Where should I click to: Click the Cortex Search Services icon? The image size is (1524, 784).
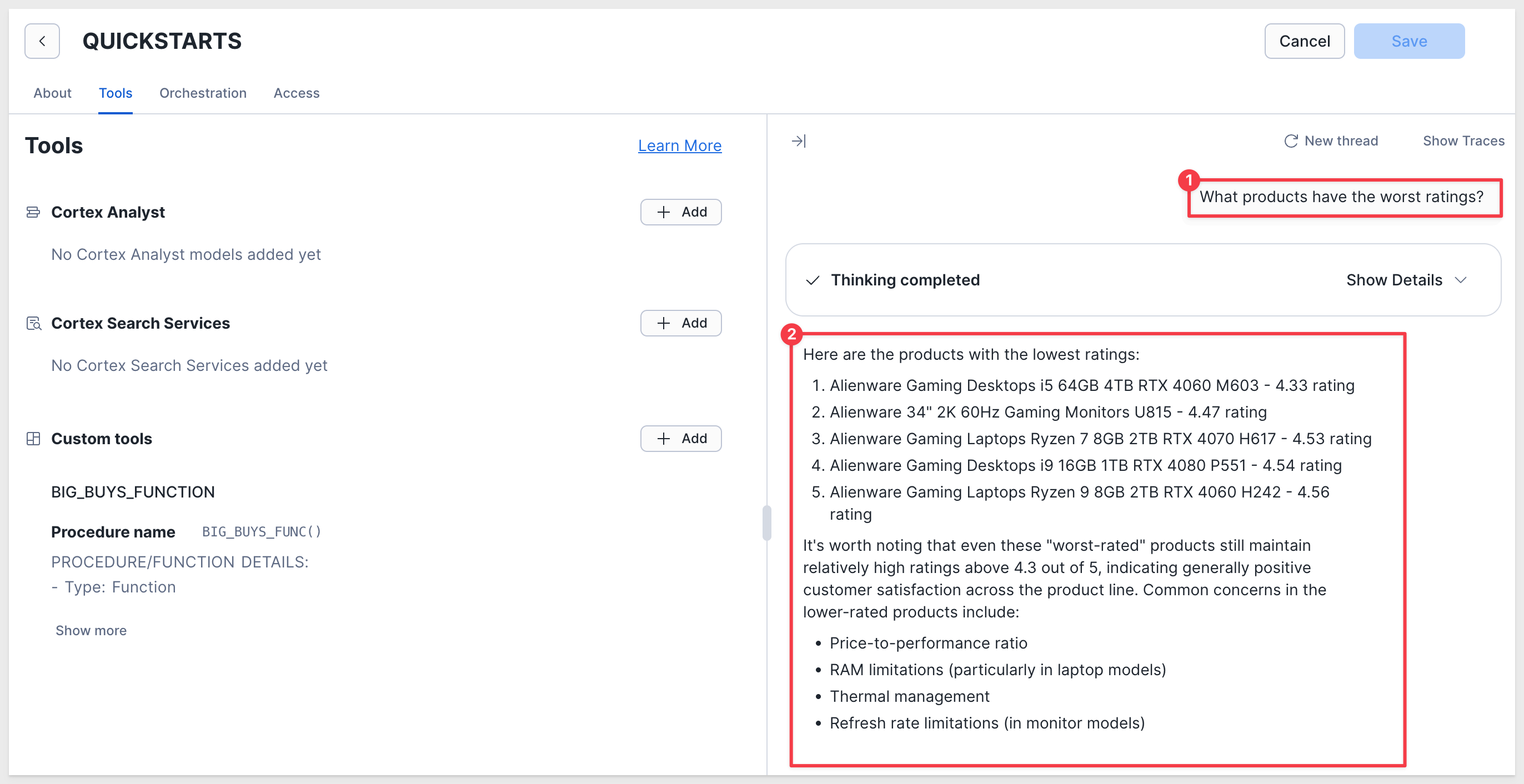[x=34, y=323]
